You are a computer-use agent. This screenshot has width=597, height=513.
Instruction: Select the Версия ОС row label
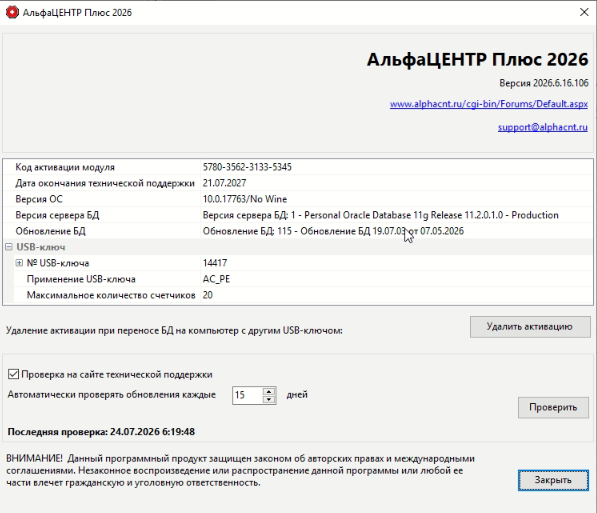(39, 199)
